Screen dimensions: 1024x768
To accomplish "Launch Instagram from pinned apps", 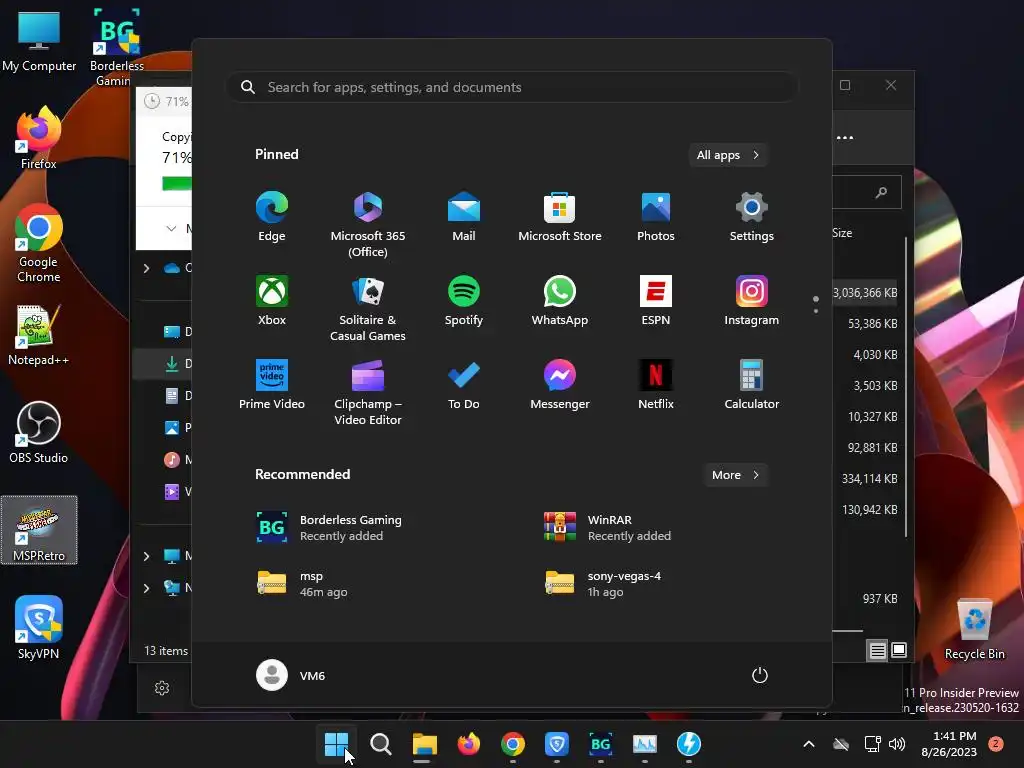I will tap(752, 300).
